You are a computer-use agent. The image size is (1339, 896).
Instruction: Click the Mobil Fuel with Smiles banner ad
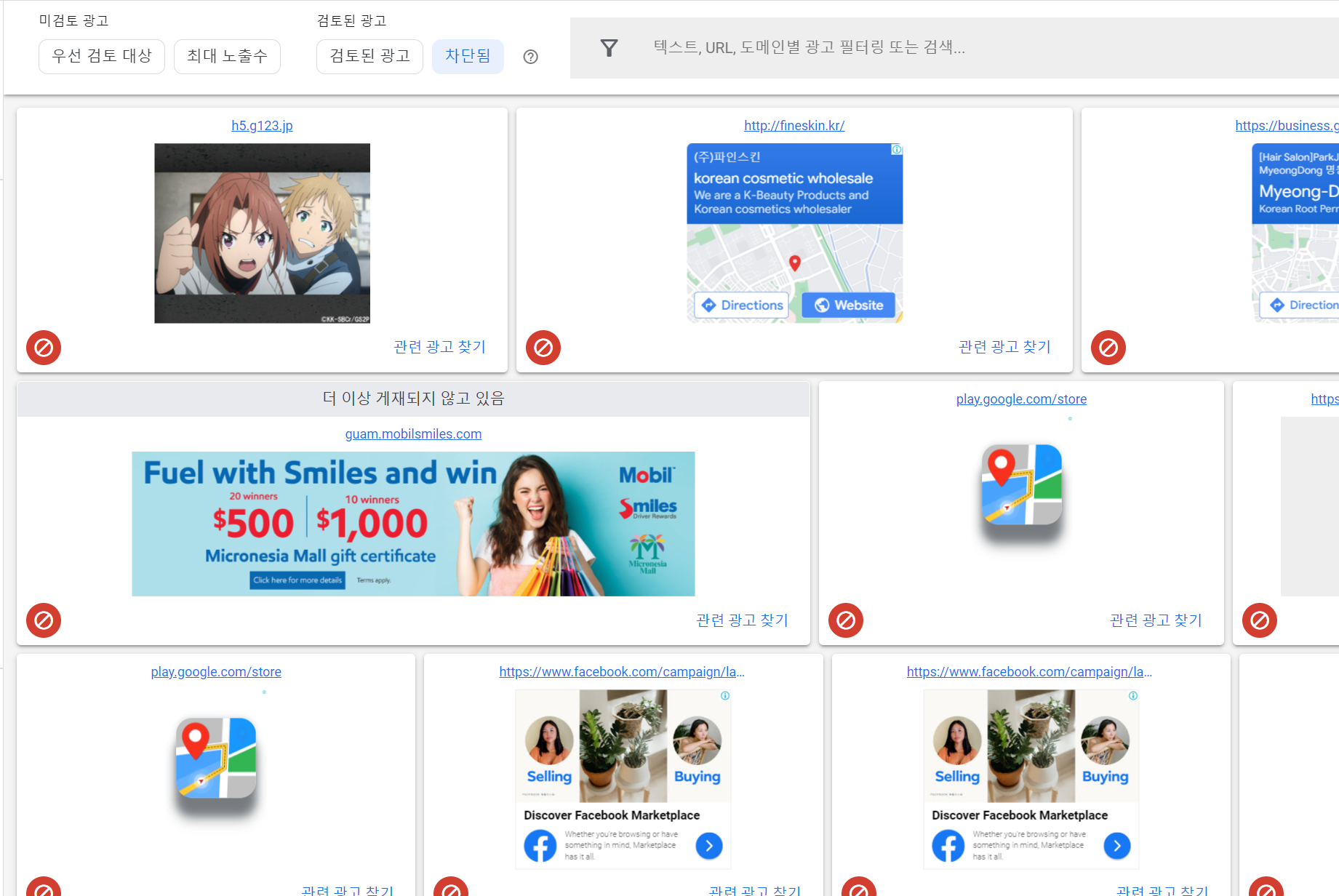(413, 524)
